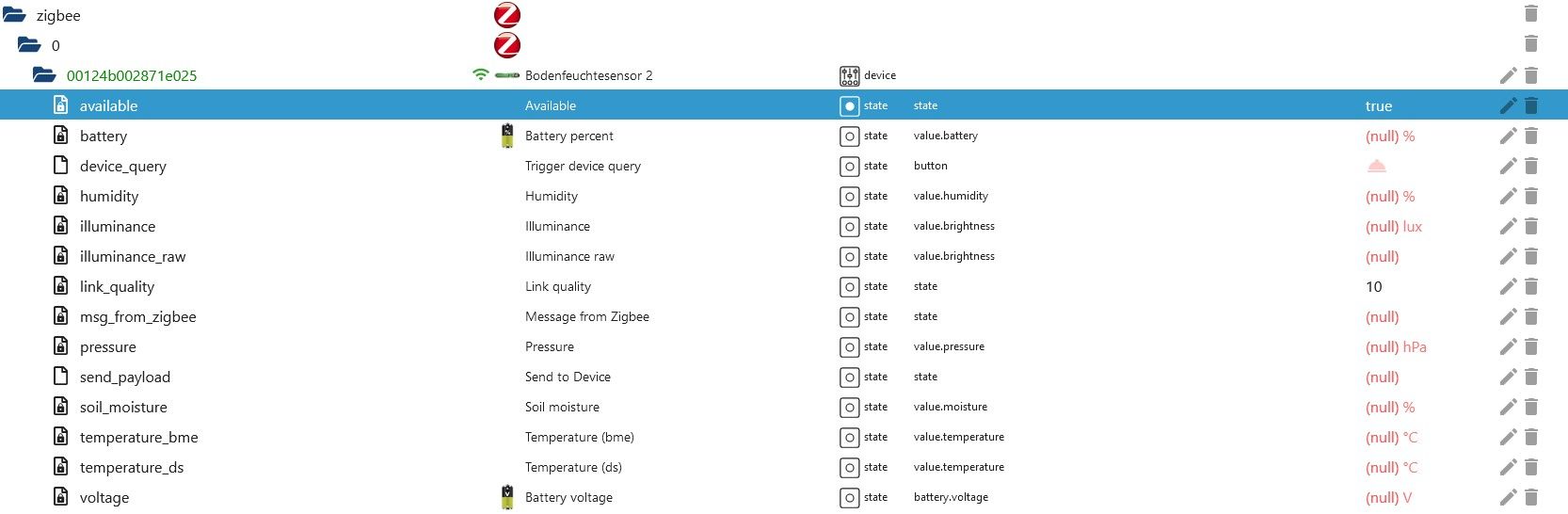Click the link_quality value 10

1373,286
